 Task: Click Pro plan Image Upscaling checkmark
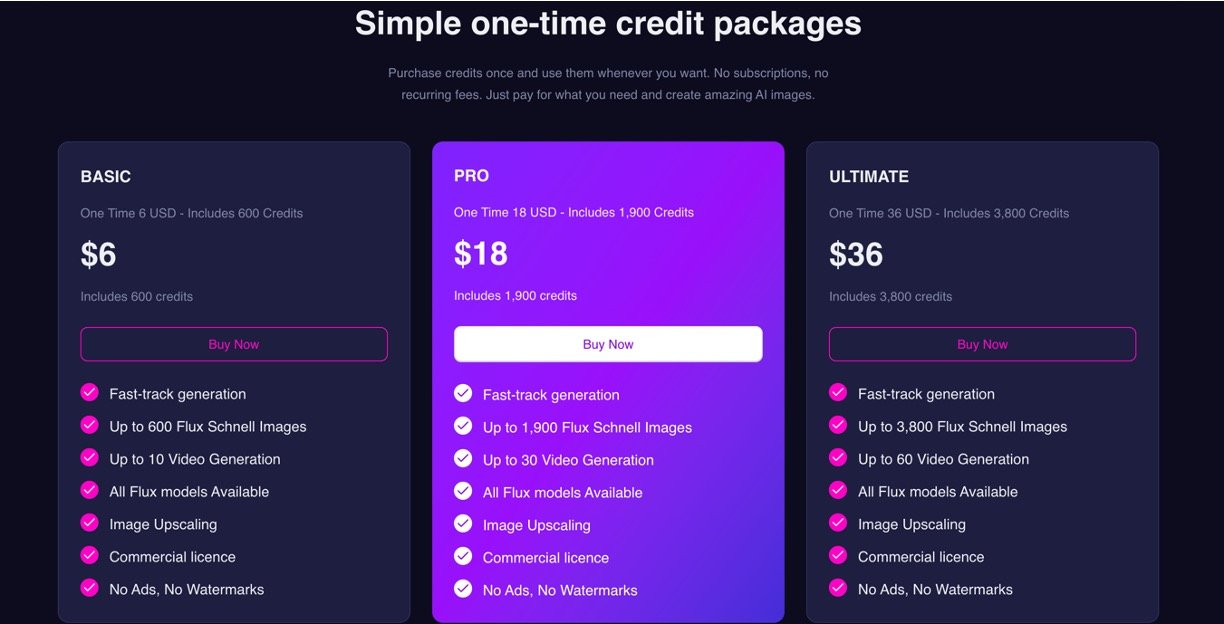point(463,524)
